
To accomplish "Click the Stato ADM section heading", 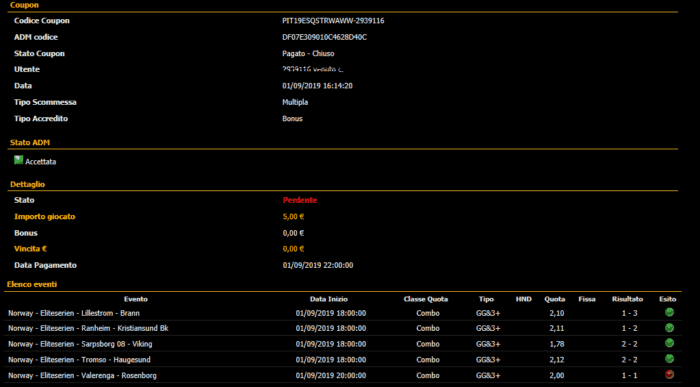I will [x=30, y=143].
